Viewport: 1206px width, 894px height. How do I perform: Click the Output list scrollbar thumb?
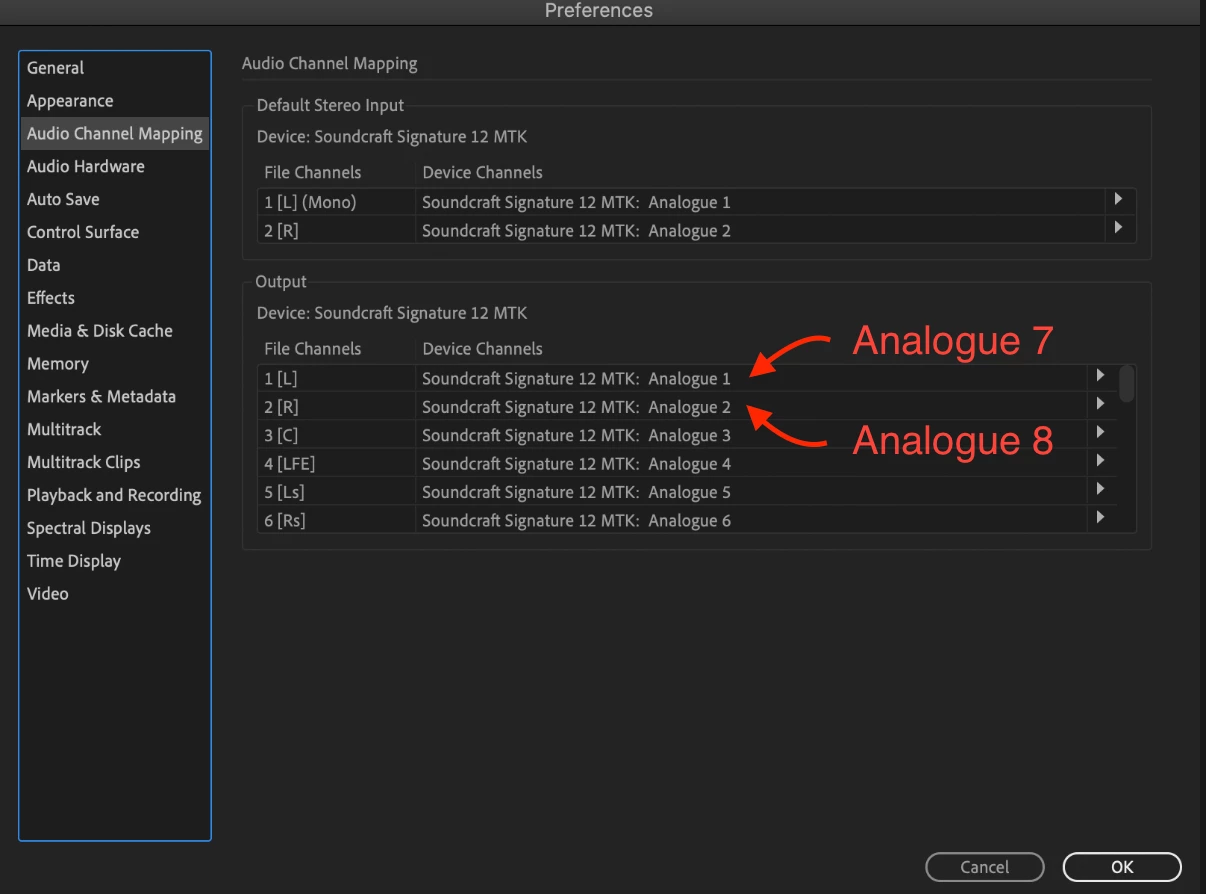point(1127,384)
